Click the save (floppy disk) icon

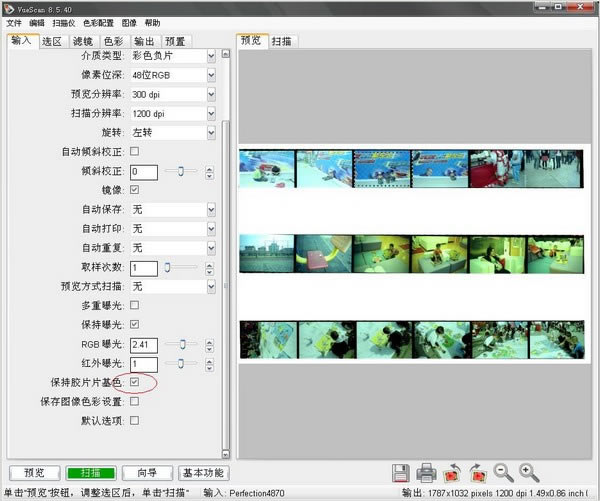coord(401,473)
